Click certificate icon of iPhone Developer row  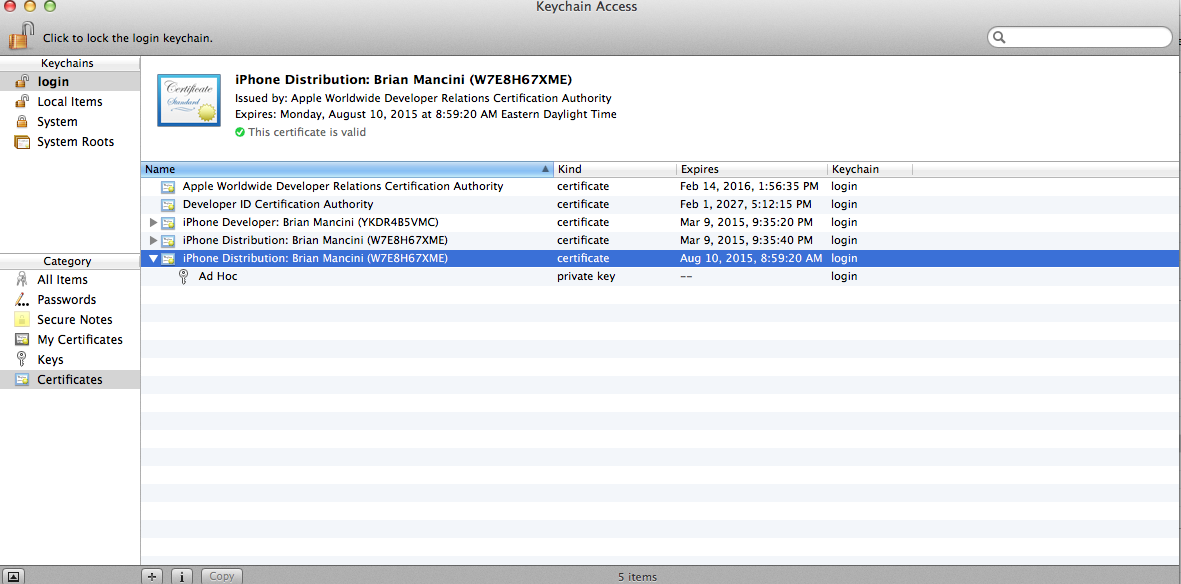[x=169, y=222]
